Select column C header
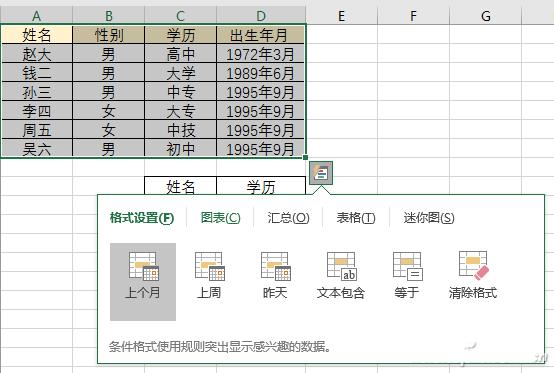The width and height of the screenshot is (554, 373). coord(181,16)
